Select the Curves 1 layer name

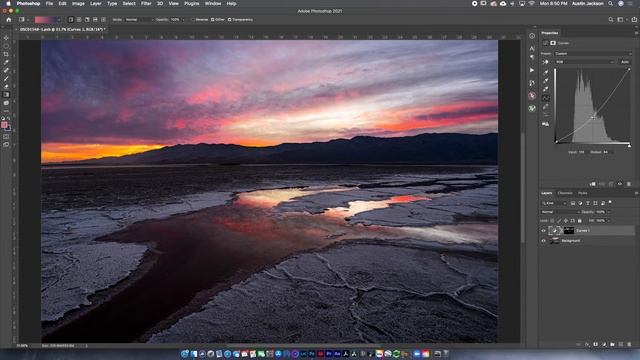point(583,231)
